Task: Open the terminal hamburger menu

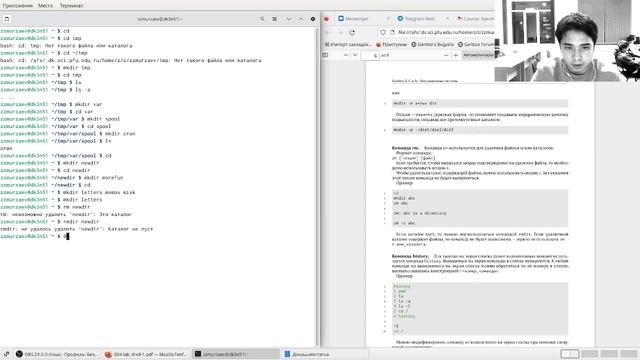Action: pos(275,19)
